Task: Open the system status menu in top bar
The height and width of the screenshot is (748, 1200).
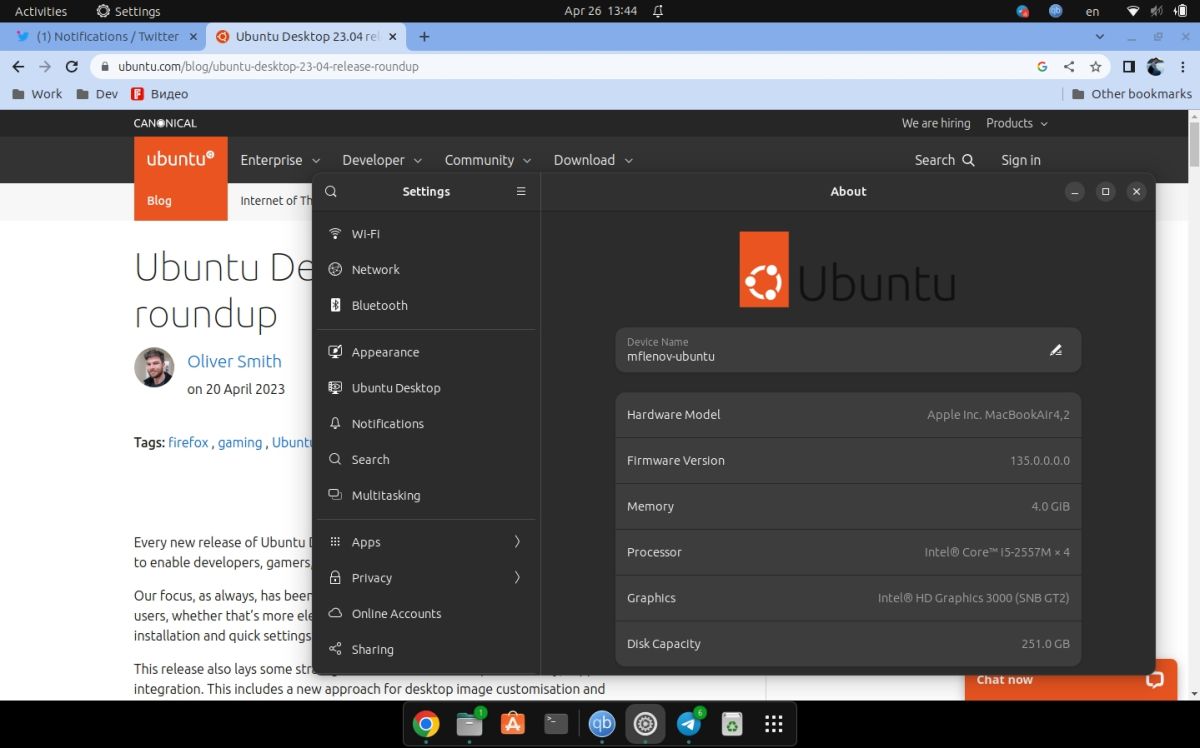Action: pyautogui.click(x=1157, y=11)
